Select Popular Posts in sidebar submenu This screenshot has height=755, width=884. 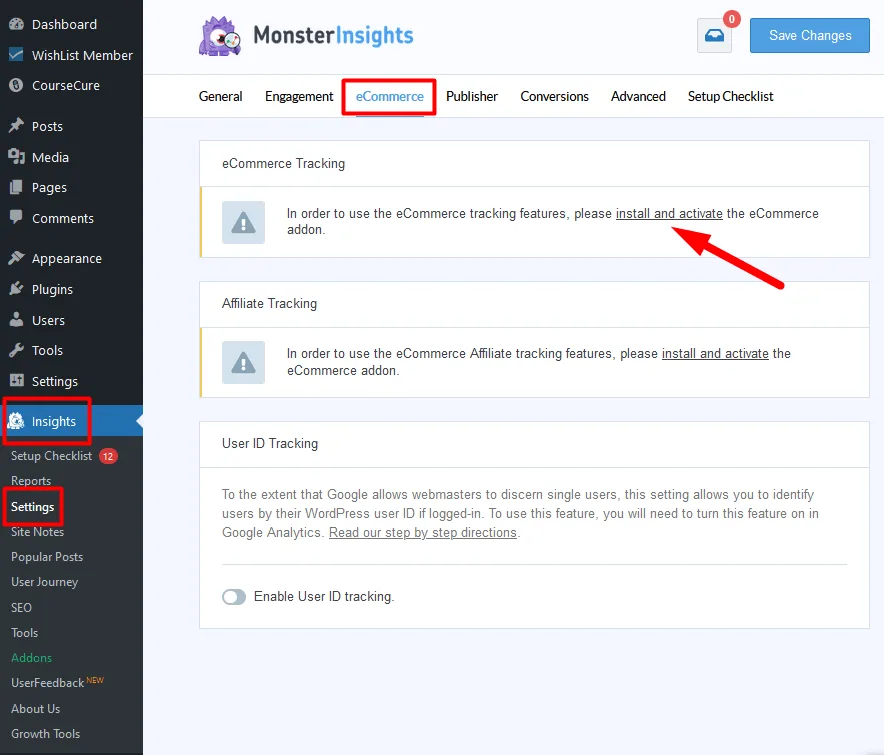point(47,557)
